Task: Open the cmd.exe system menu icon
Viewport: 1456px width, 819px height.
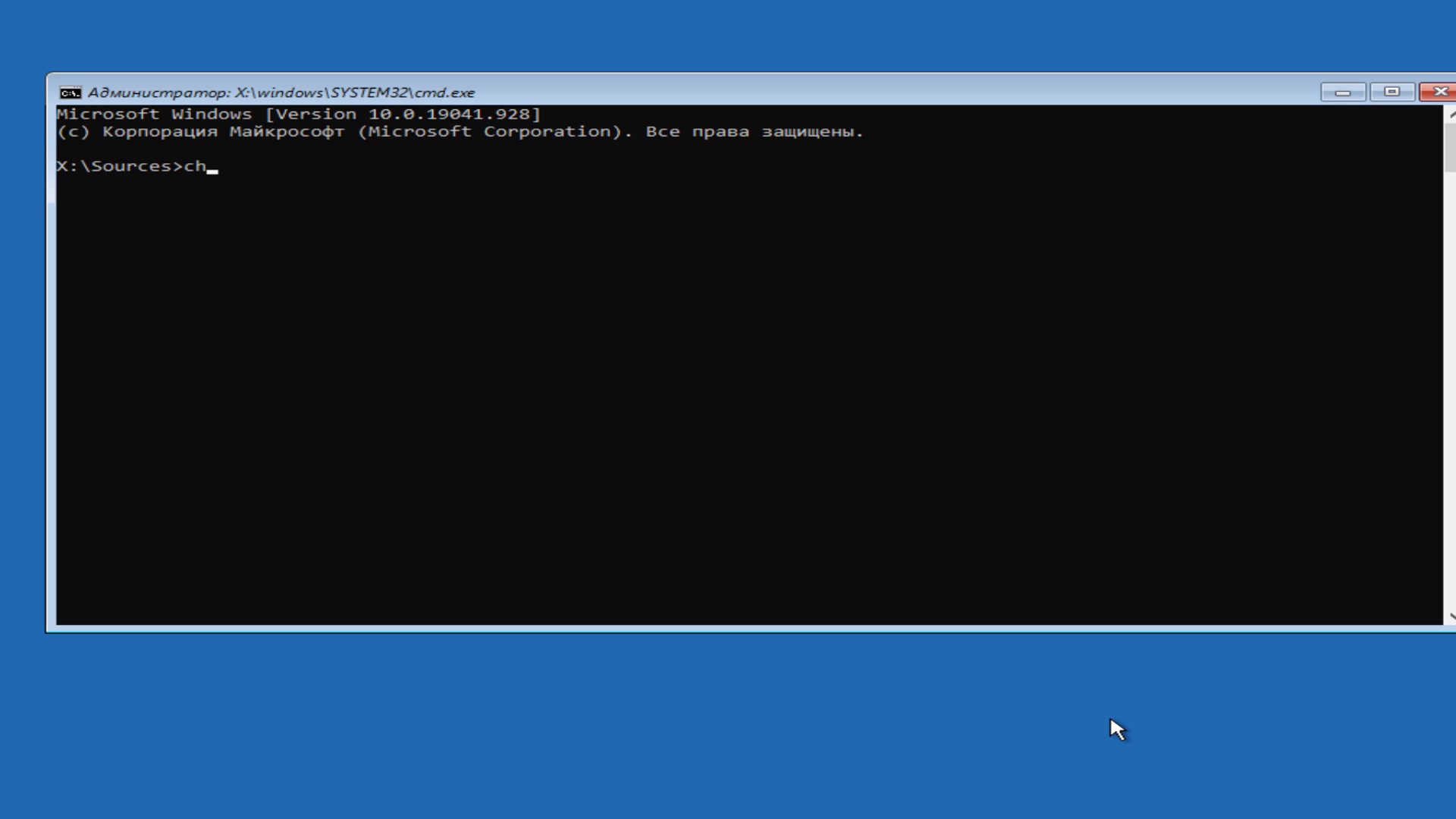Action: pyautogui.click(x=70, y=93)
